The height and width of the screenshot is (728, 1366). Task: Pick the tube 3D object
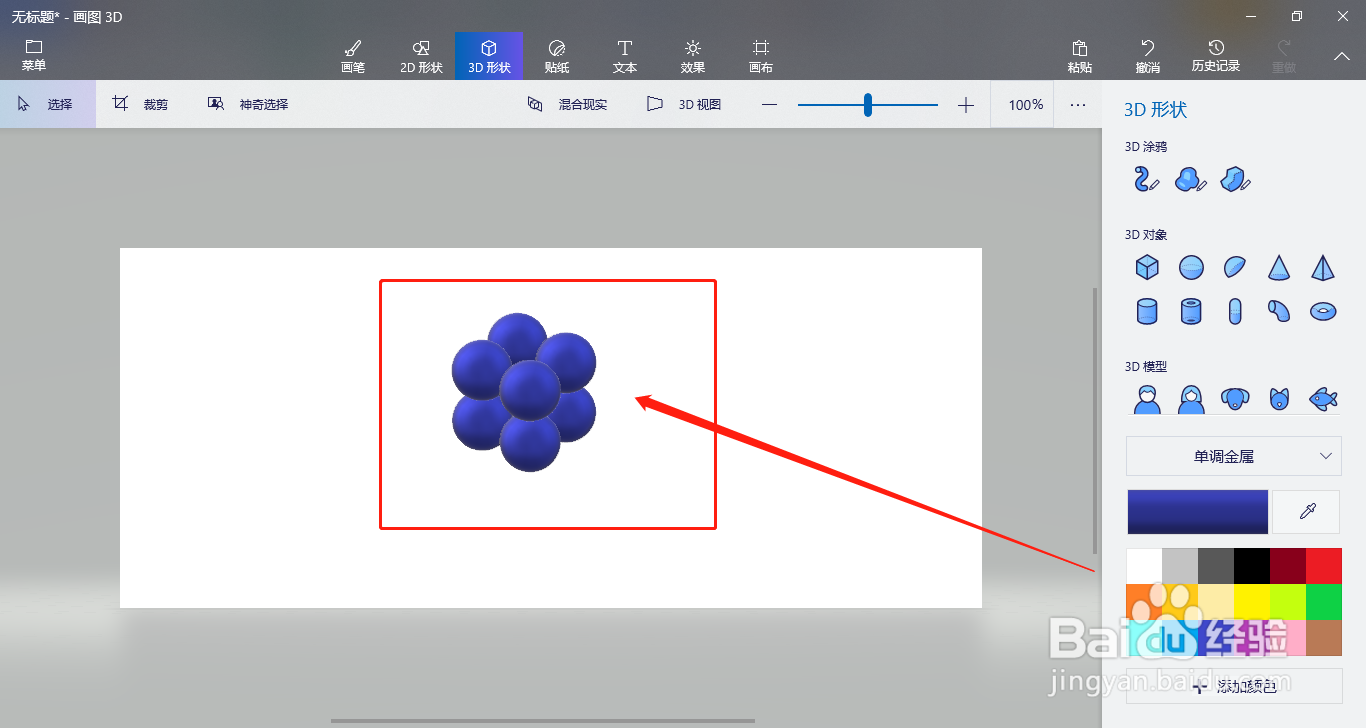point(1191,311)
